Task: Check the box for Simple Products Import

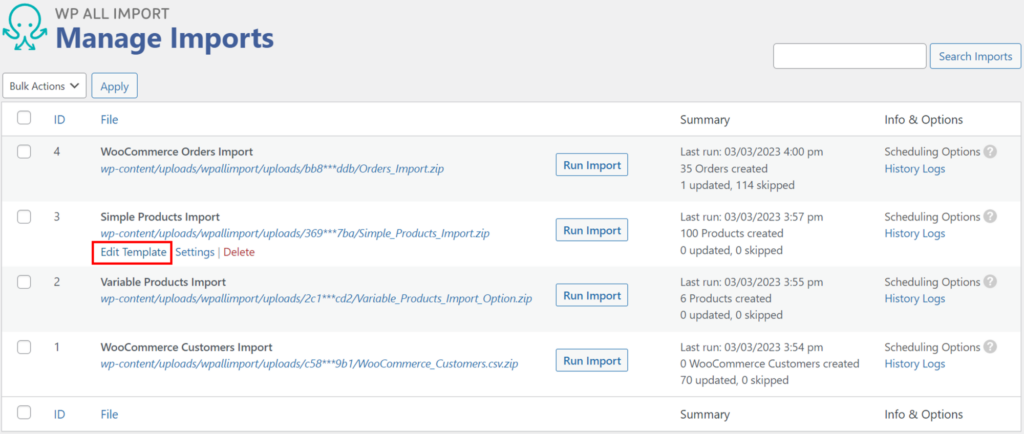Action: click(x=24, y=217)
